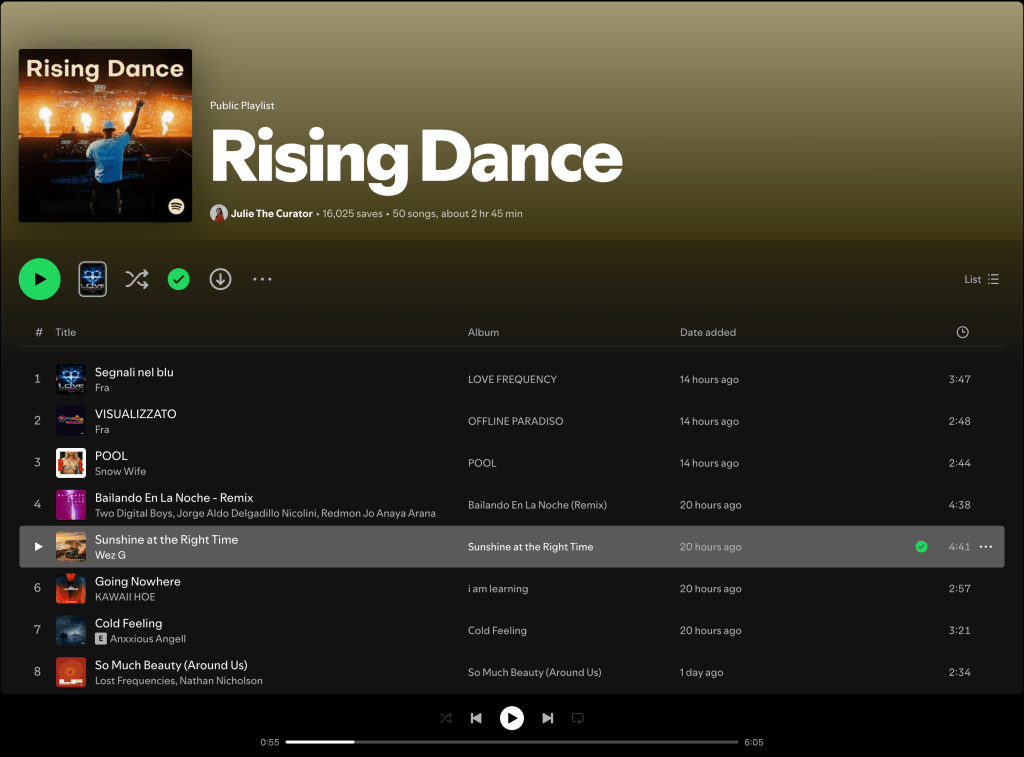Open the Rising Dance cover art

pyautogui.click(x=105, y=135)
